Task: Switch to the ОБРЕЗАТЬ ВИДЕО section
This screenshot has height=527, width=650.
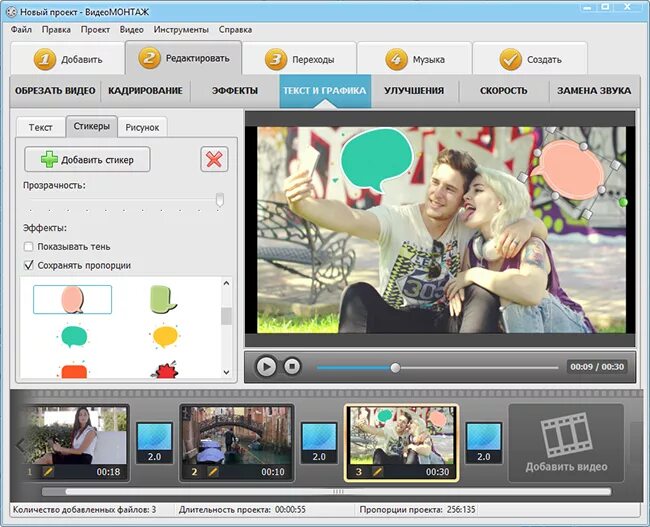Action: 55,91
